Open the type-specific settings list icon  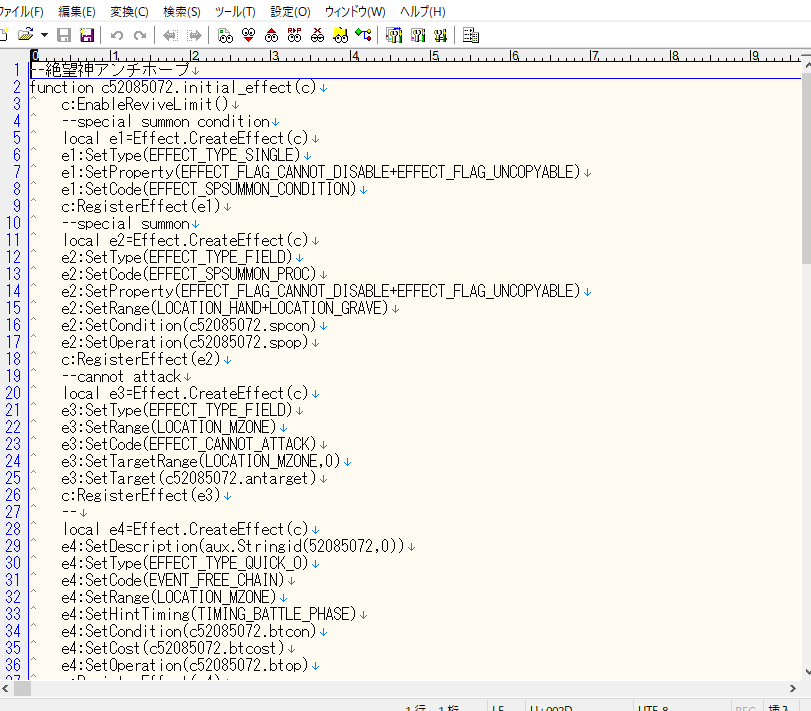click(x=394, y=35)
